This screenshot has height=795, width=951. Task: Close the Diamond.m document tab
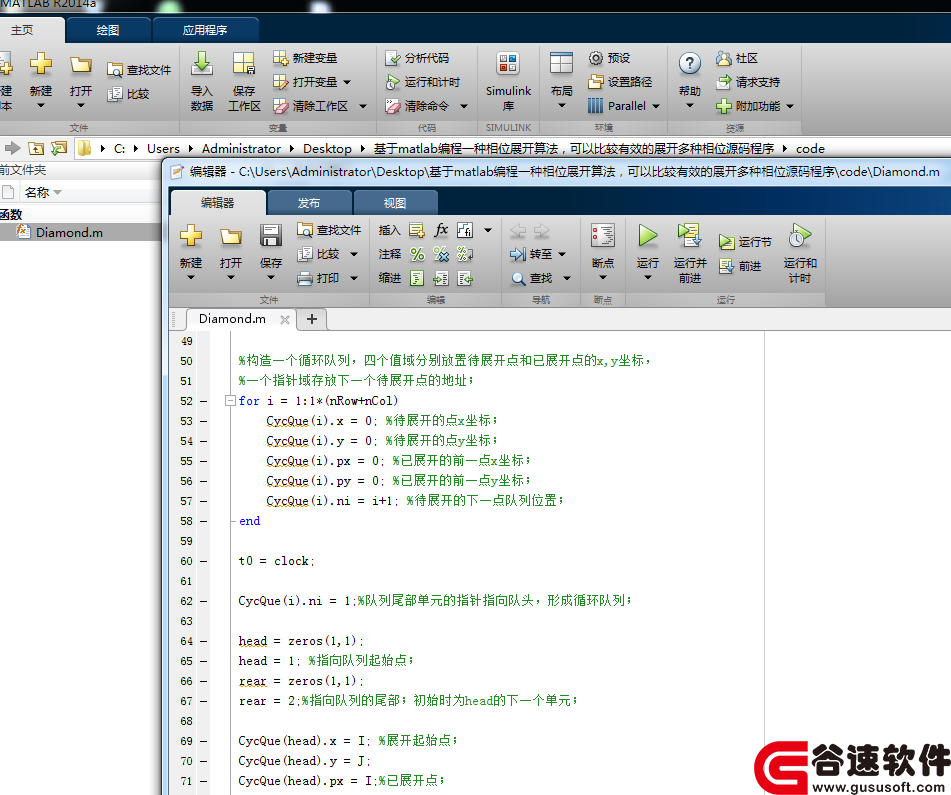point(284,320)
